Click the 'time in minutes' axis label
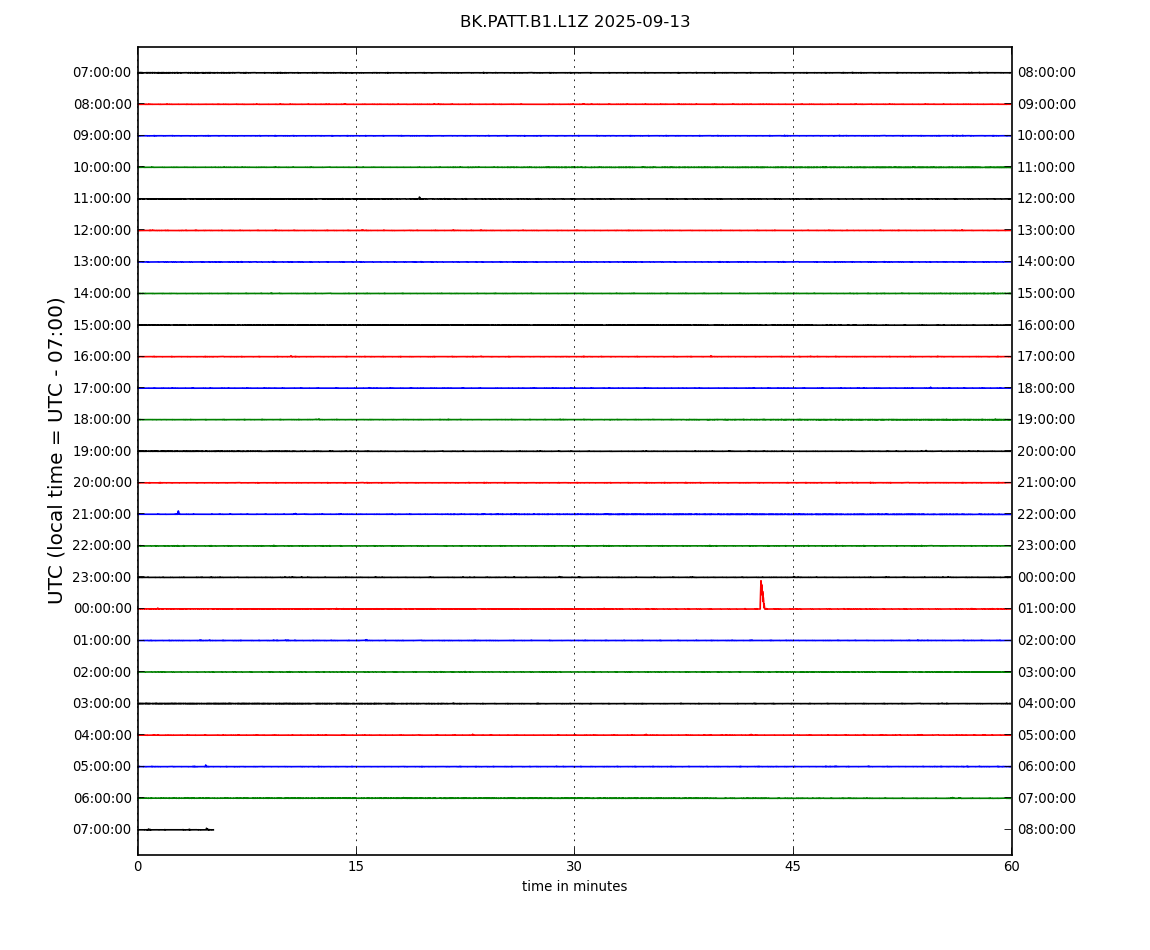The image size is (1150, 950). point(574,886)
